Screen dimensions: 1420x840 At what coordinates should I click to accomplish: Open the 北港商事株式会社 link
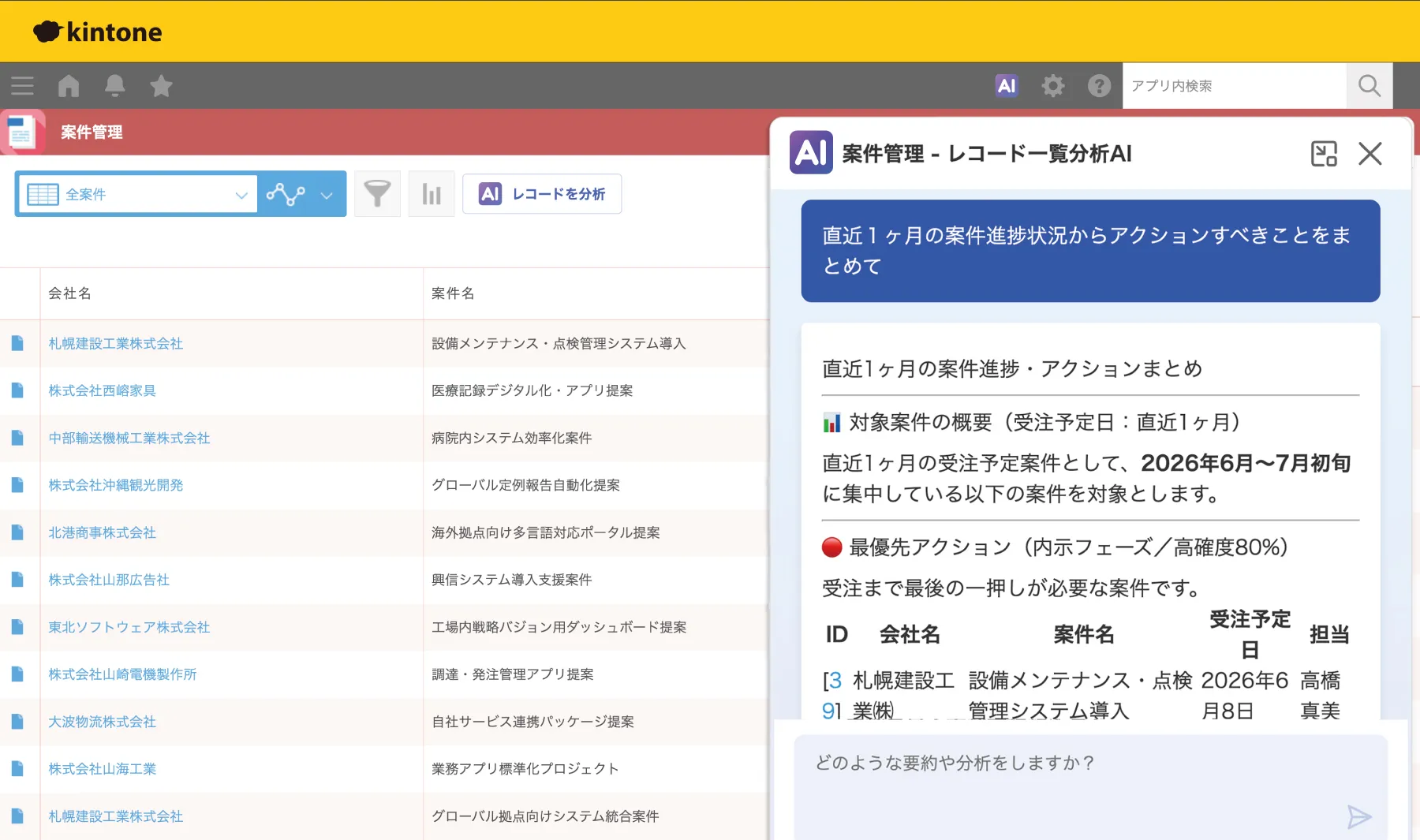pyautogui.click(x=103, y=532)
